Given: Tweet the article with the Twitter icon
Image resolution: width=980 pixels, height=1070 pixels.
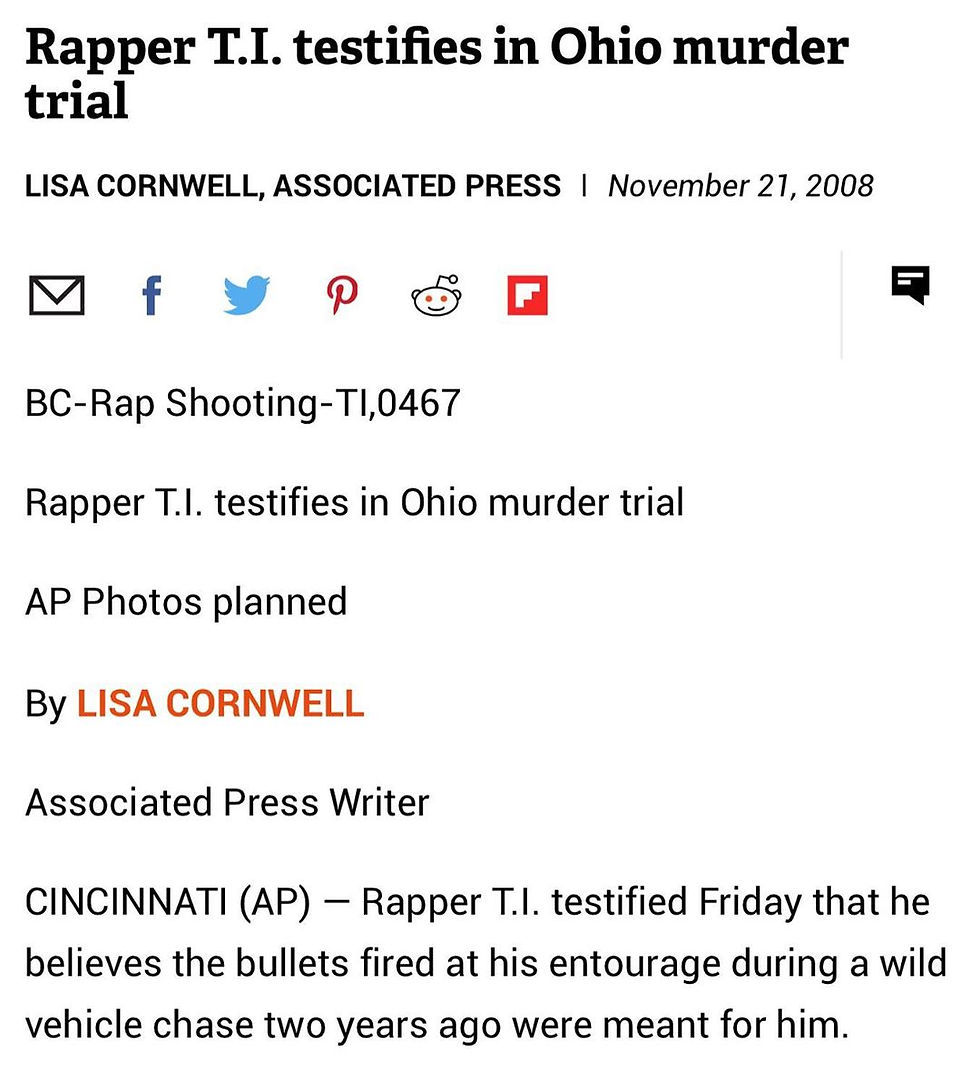Looking at the screenshot, I should click(246, 297).
